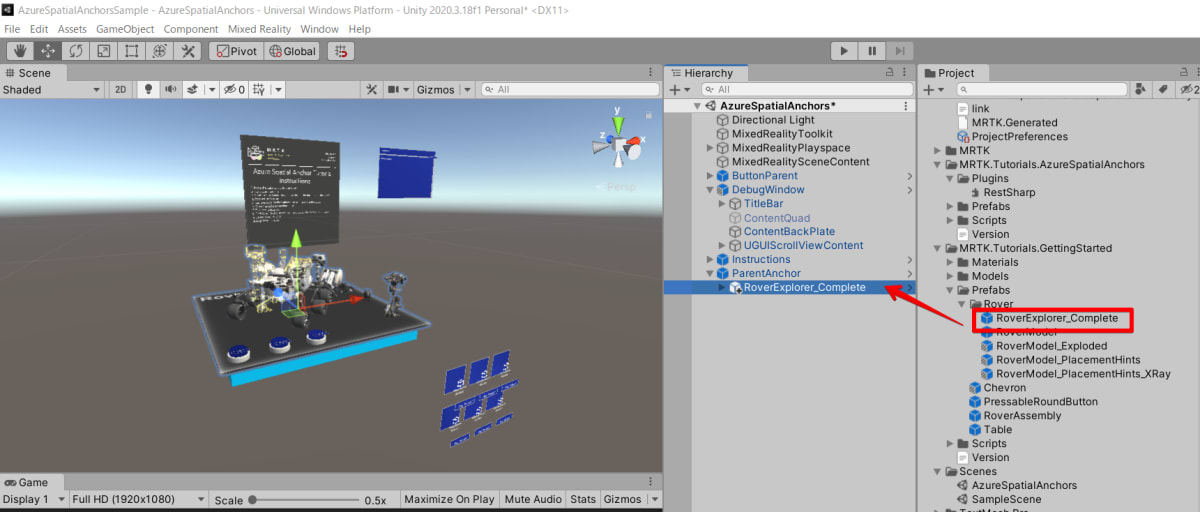
Task: Open AzureSpatialAnchors scene options menu
Action: [906, 106]
